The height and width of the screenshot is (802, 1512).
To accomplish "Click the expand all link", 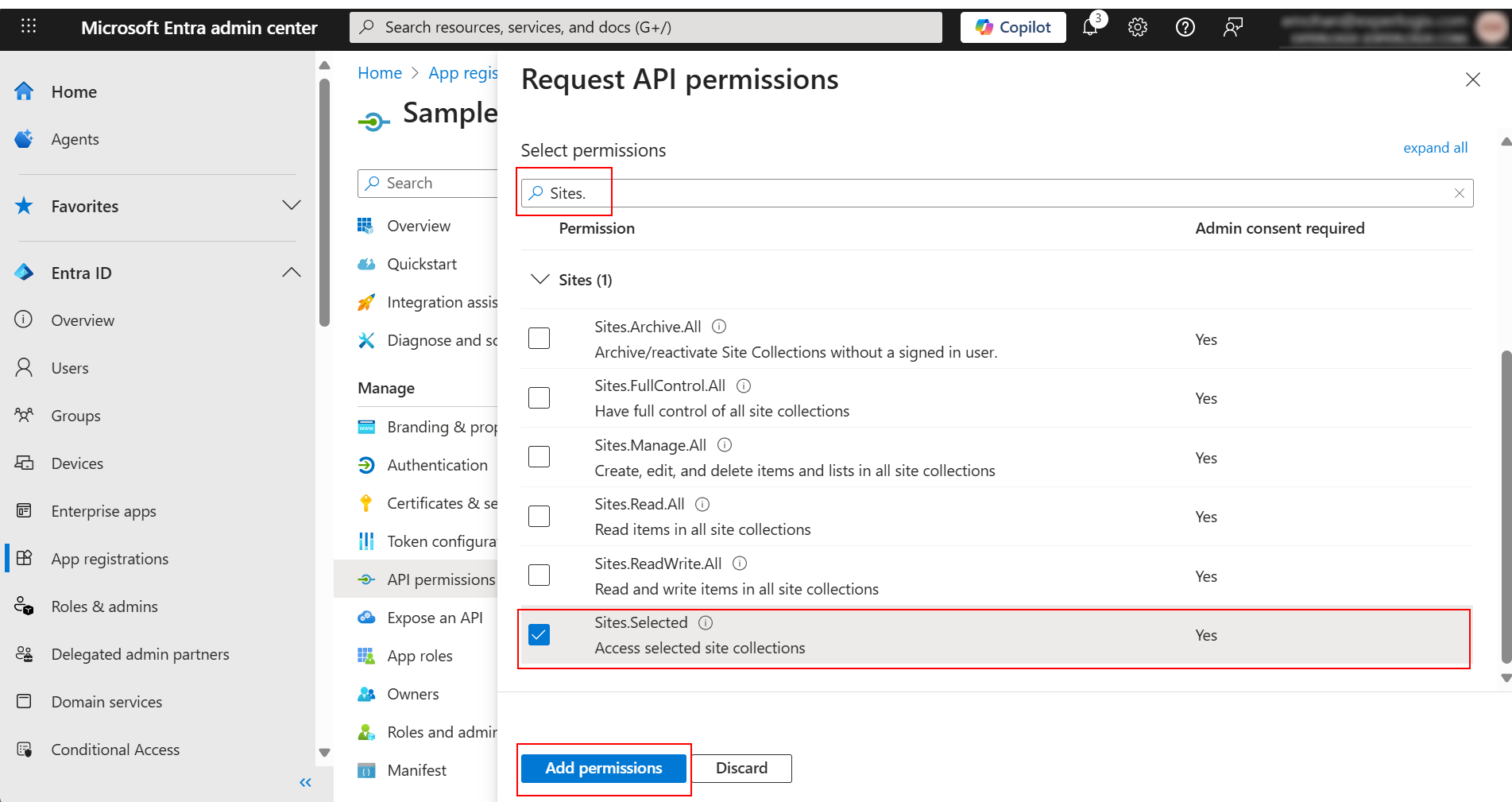I will point(1435,148).
